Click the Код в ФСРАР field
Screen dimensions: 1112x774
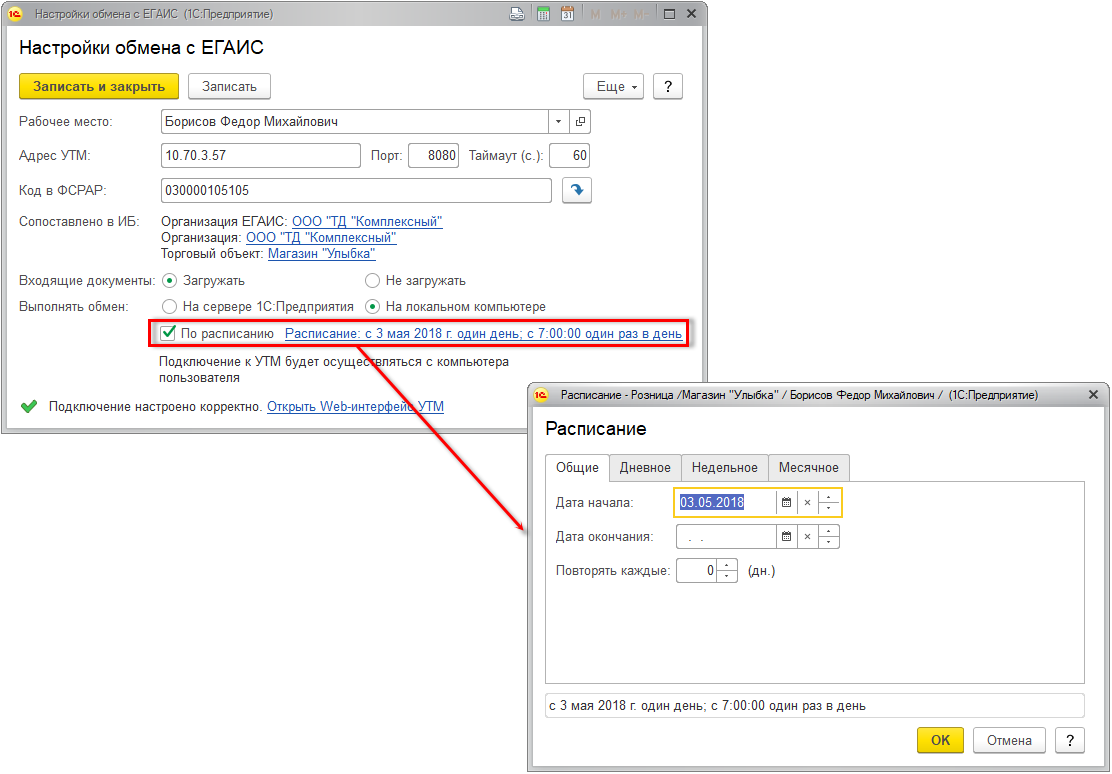point(356,190)
